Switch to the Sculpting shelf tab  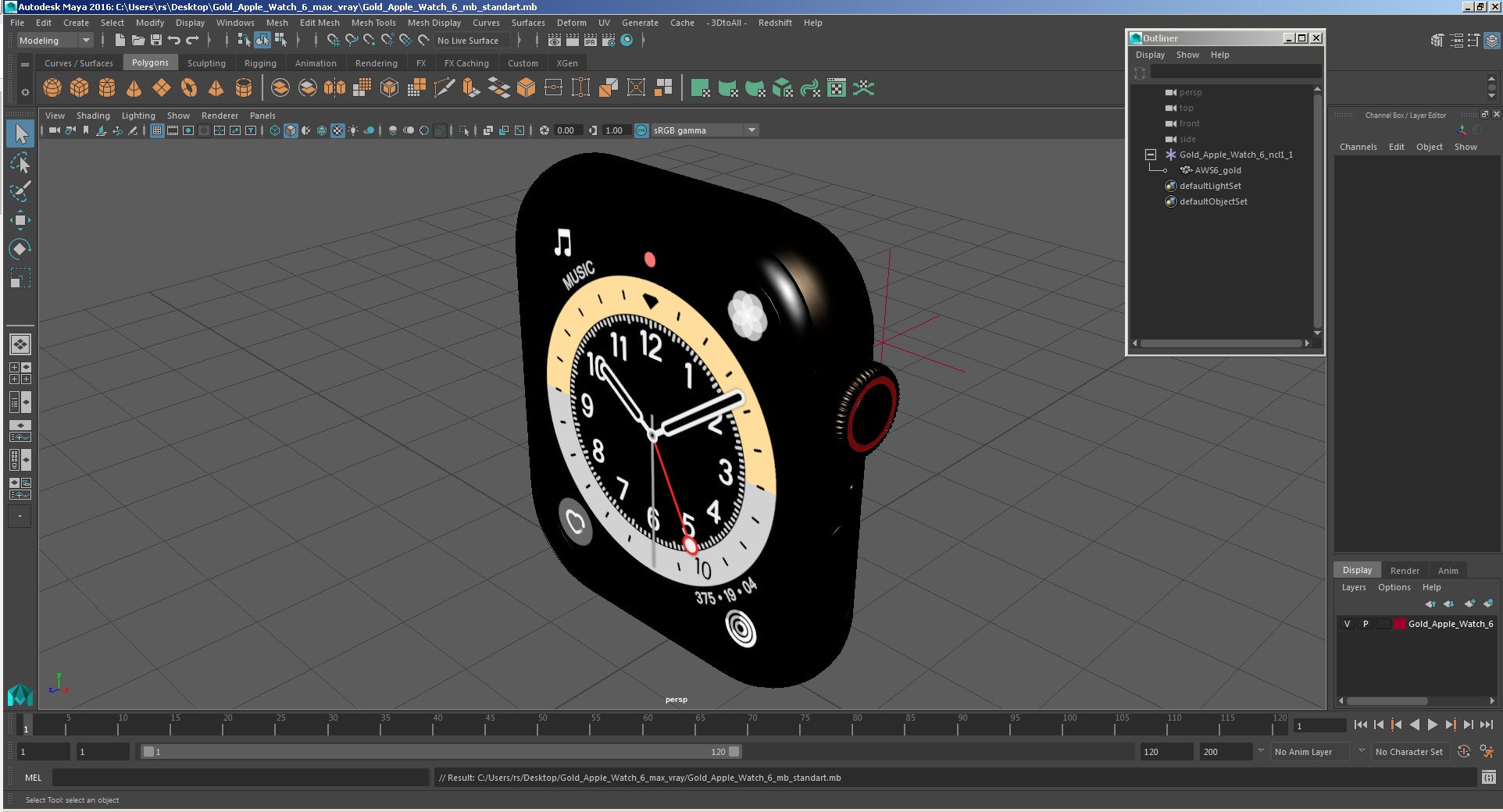[206, 63]
